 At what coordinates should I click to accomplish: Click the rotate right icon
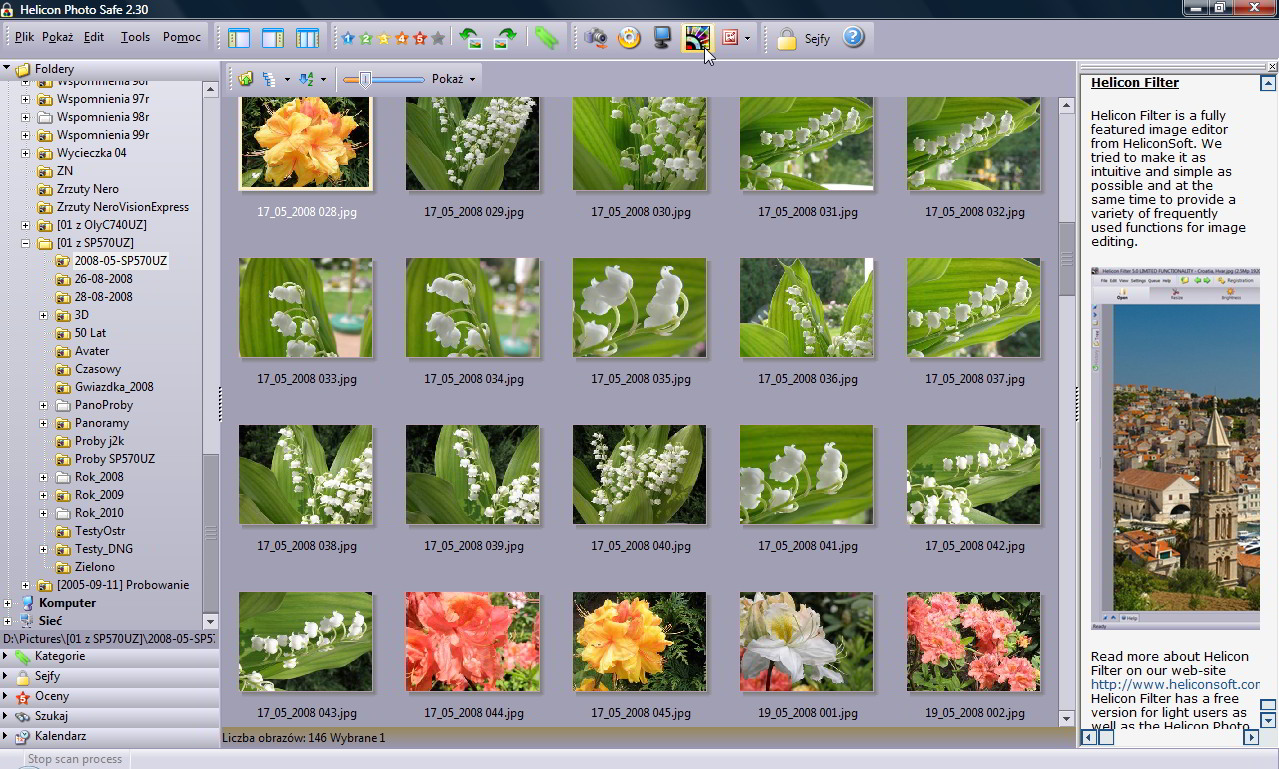tap(507, 38)
